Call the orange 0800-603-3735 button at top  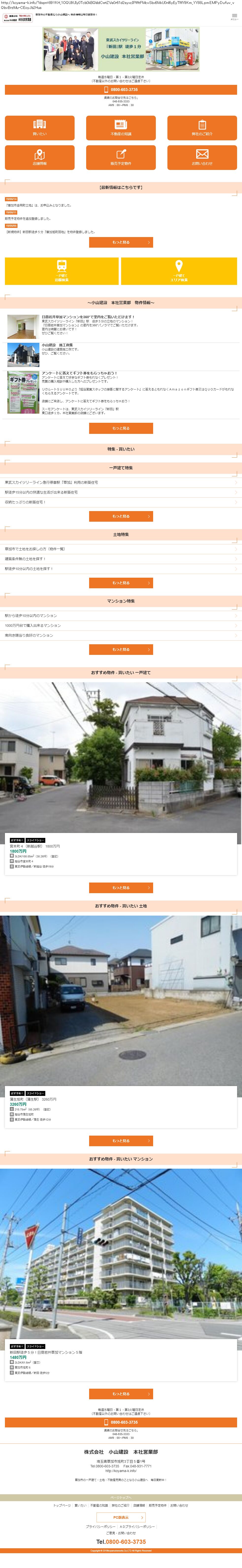tap(121, 90)
